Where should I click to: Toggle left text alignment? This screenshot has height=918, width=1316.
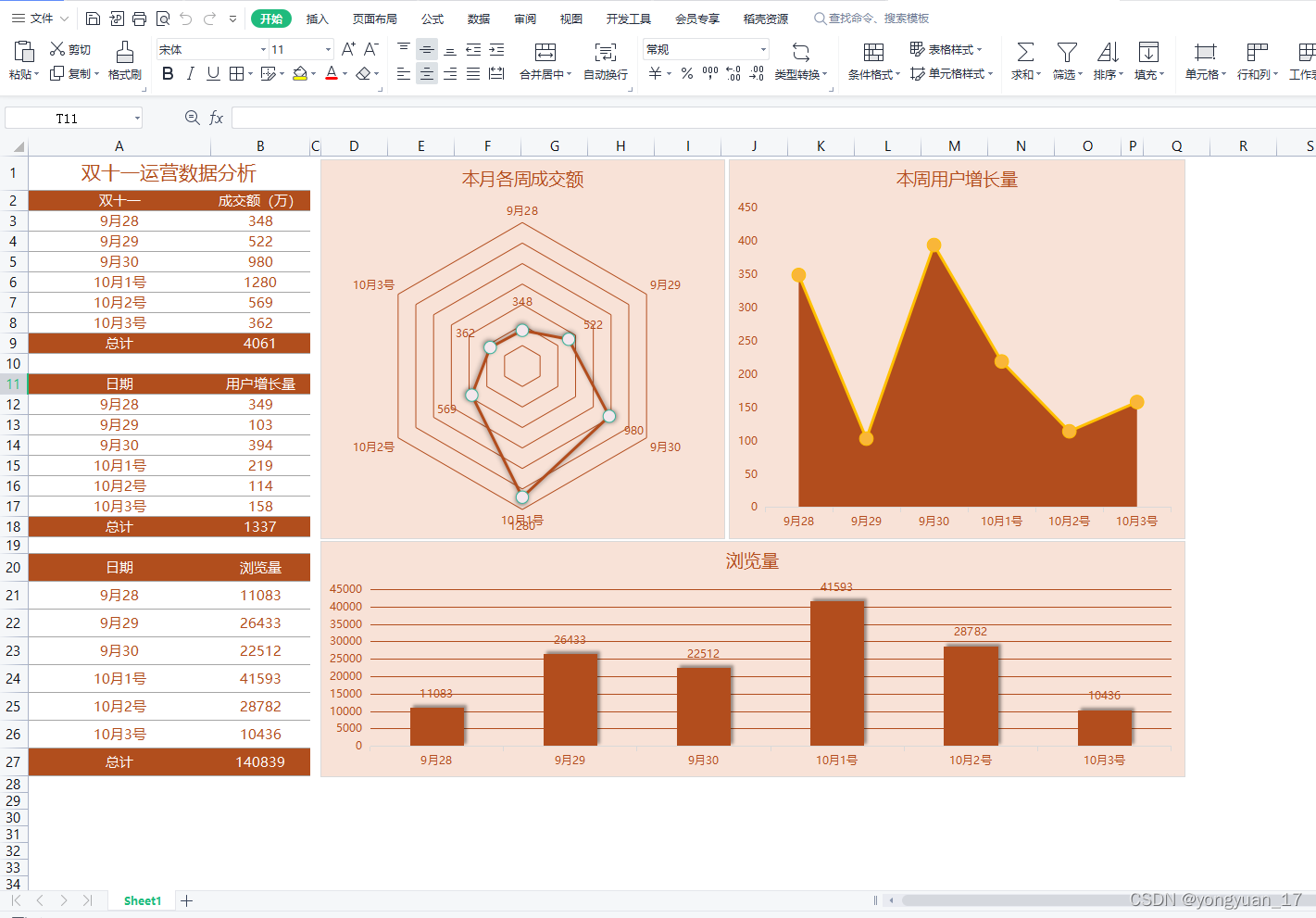(x=404, y=73)
